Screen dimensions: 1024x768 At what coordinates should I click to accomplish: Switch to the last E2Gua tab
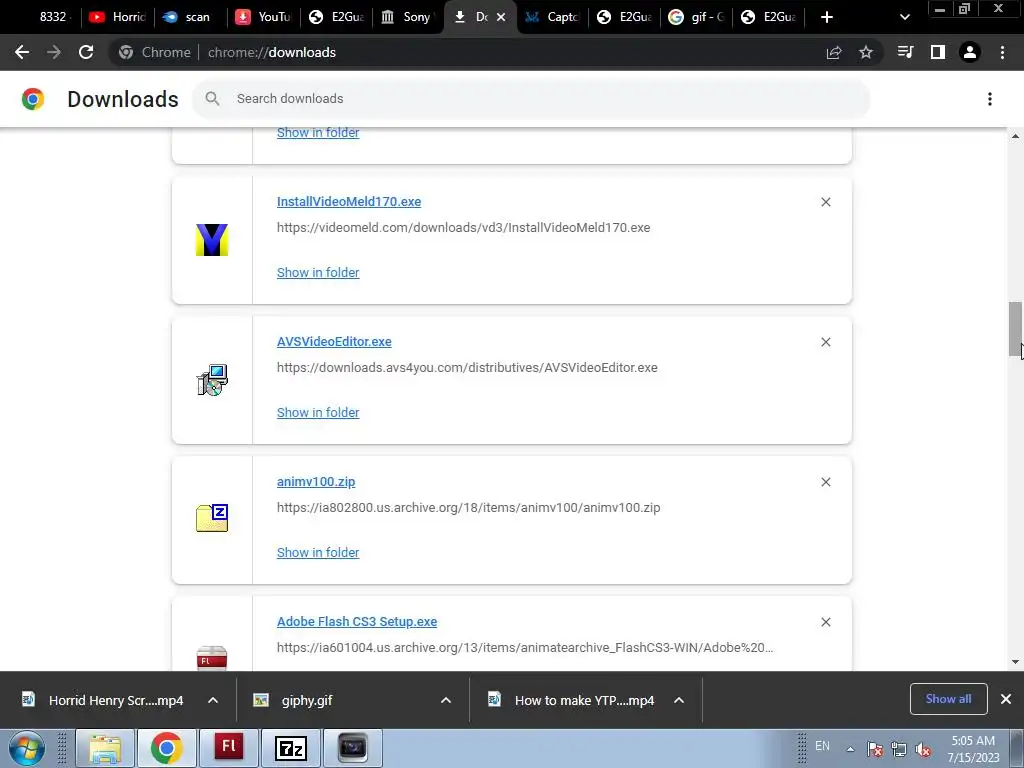(769, 17)
